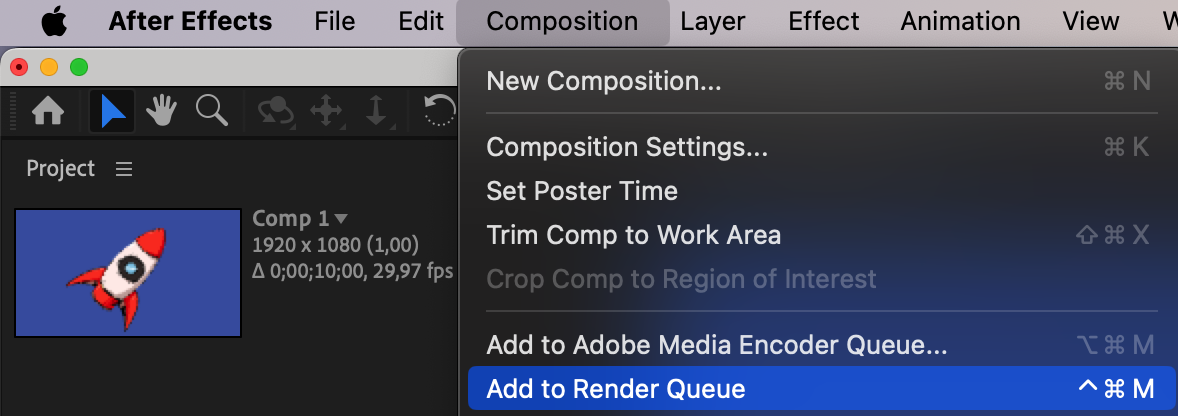Click the rocket composition thumbnail
Screen dimensions: 1178x416
128,272
